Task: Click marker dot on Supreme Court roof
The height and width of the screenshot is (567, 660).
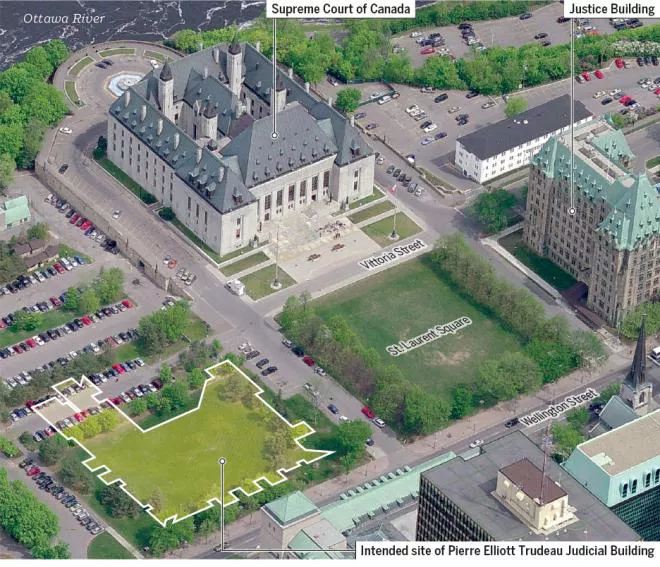Action: click(x=274, y=135)
